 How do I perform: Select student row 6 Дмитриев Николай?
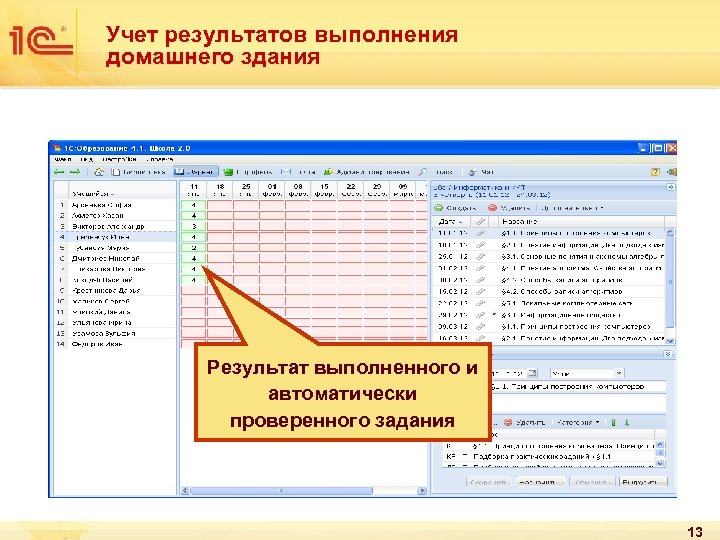click(x=115, y=259)
